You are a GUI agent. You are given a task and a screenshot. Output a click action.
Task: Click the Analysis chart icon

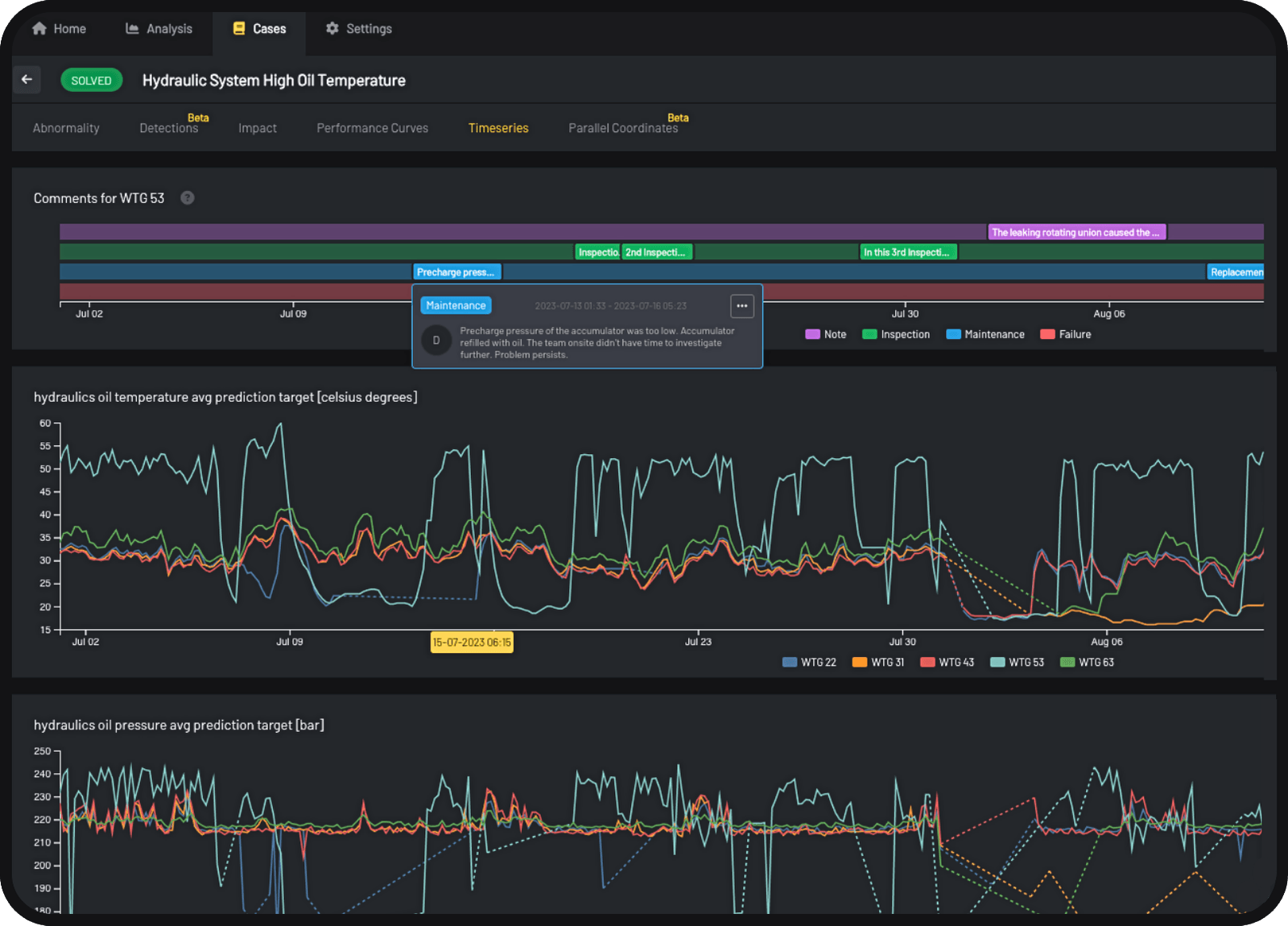(x=132, y=29)
